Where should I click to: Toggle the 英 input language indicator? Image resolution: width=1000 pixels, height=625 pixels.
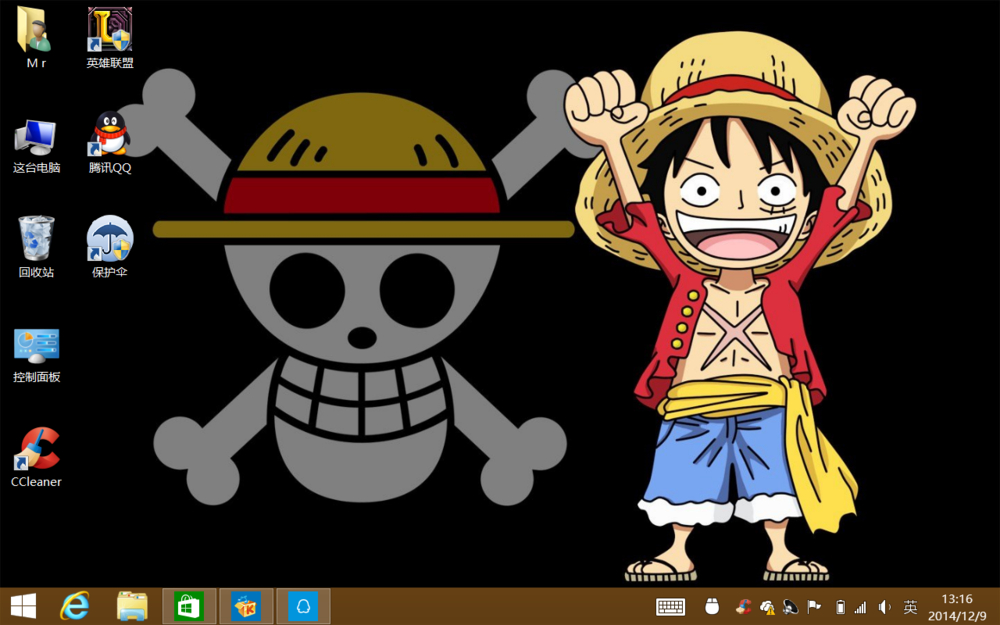910,607
